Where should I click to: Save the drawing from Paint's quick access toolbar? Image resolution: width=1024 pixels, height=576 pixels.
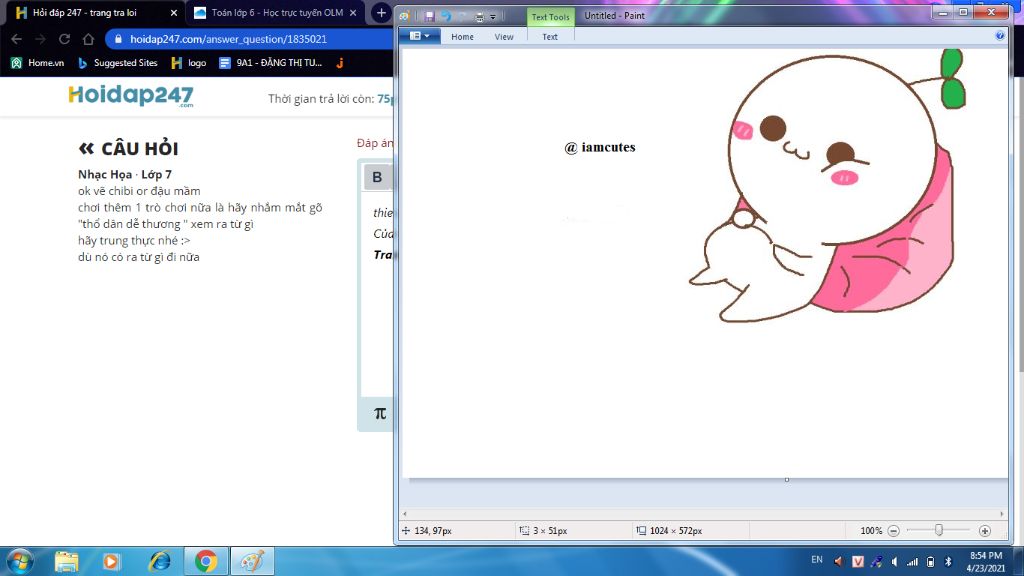point(429,16)
